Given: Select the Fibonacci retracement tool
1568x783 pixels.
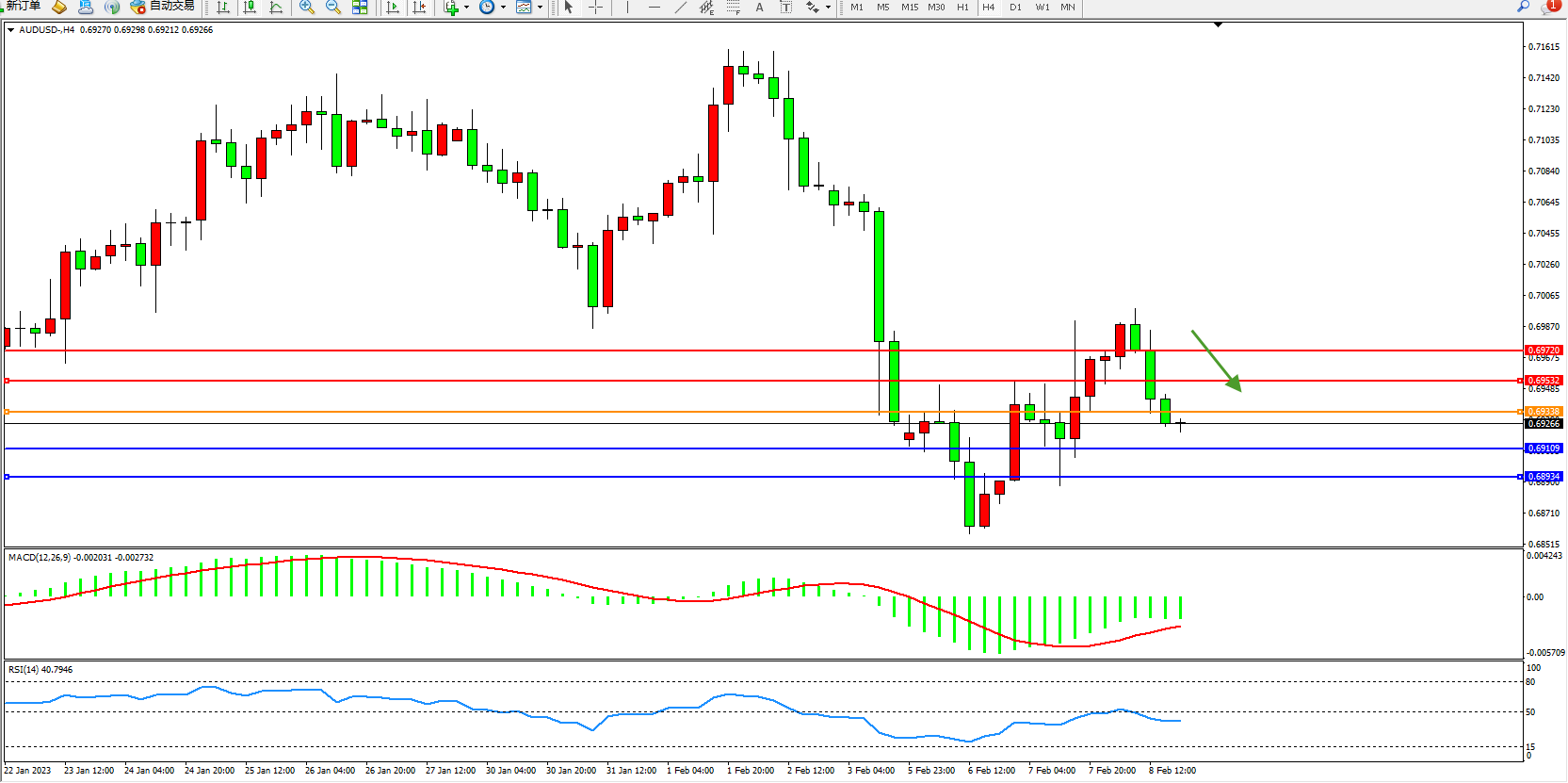Looking at the screenshot, I should tap(733, 8).
